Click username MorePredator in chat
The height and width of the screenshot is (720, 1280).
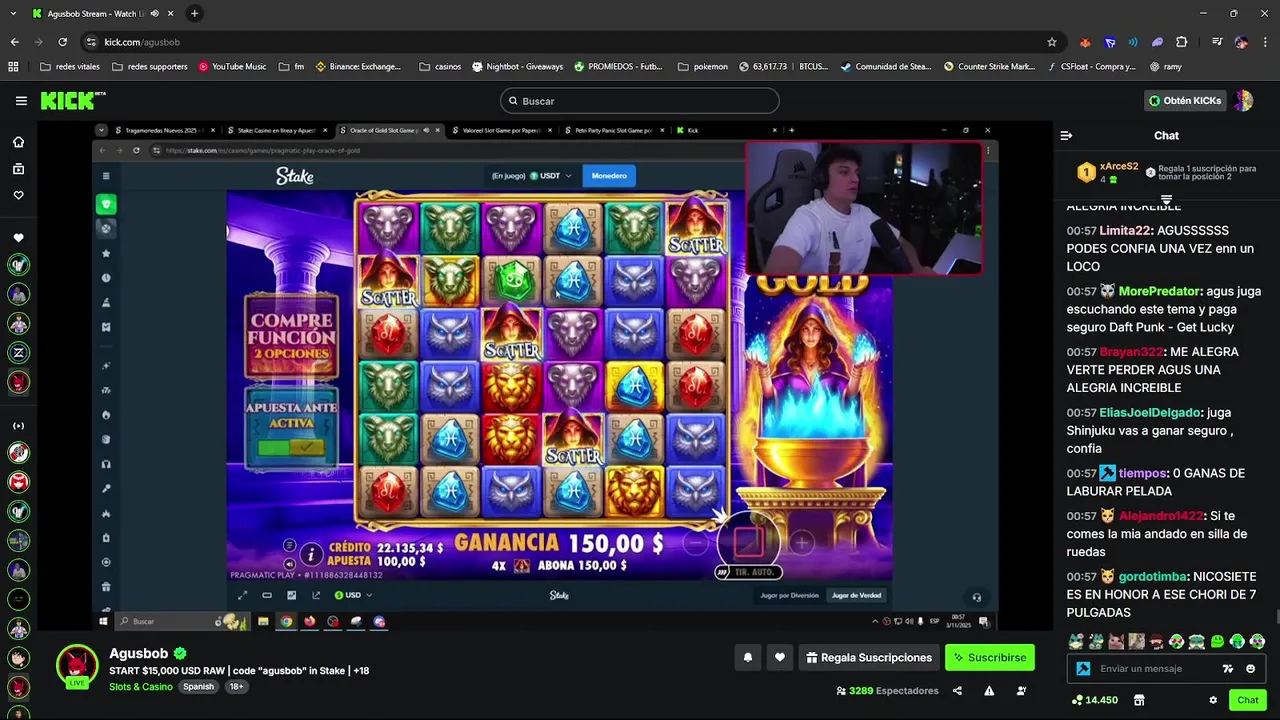(x=1159, y=291)
